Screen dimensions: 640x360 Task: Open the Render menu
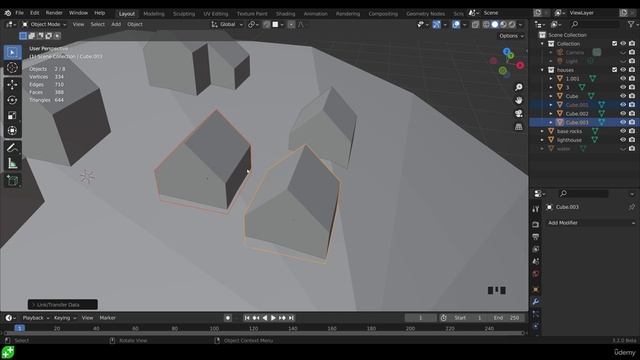point(54,13)
